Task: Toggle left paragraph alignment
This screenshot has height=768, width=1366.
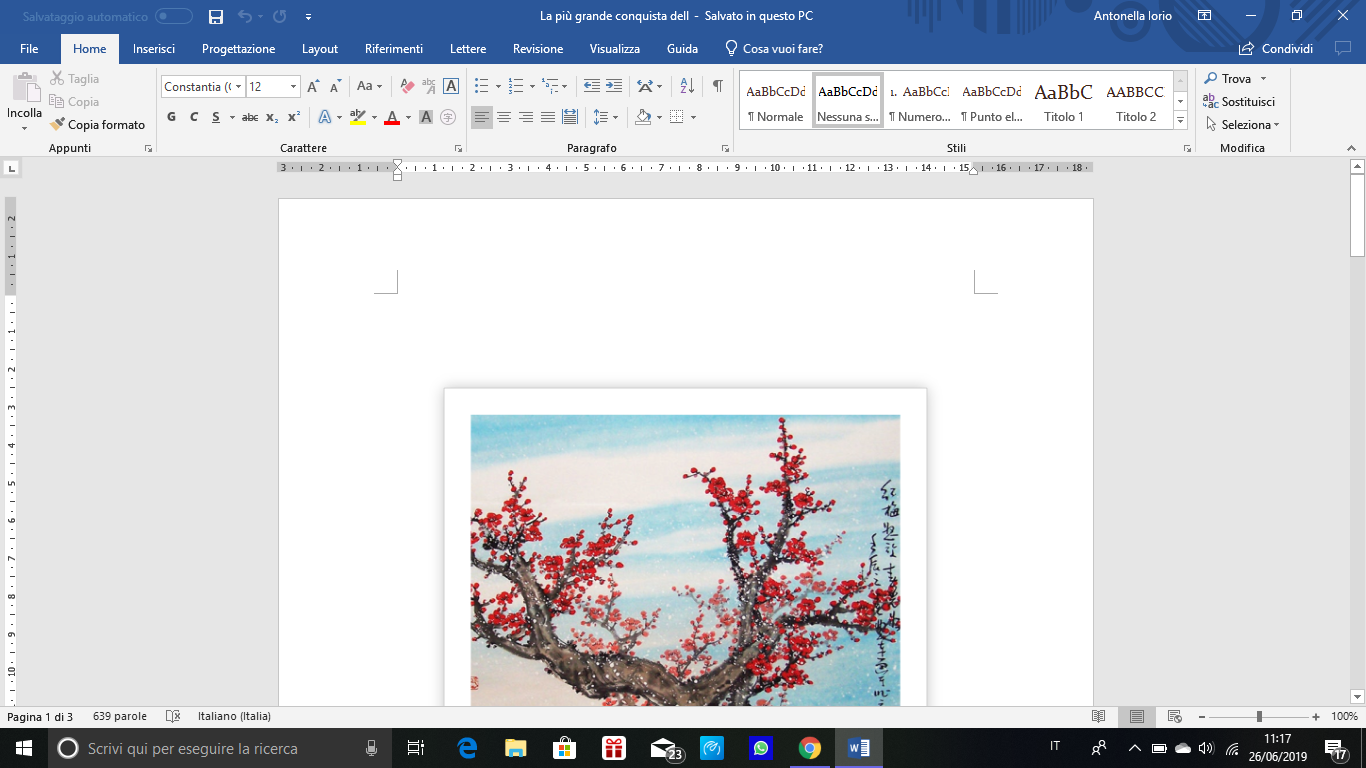Action: (x=482, y=117)
